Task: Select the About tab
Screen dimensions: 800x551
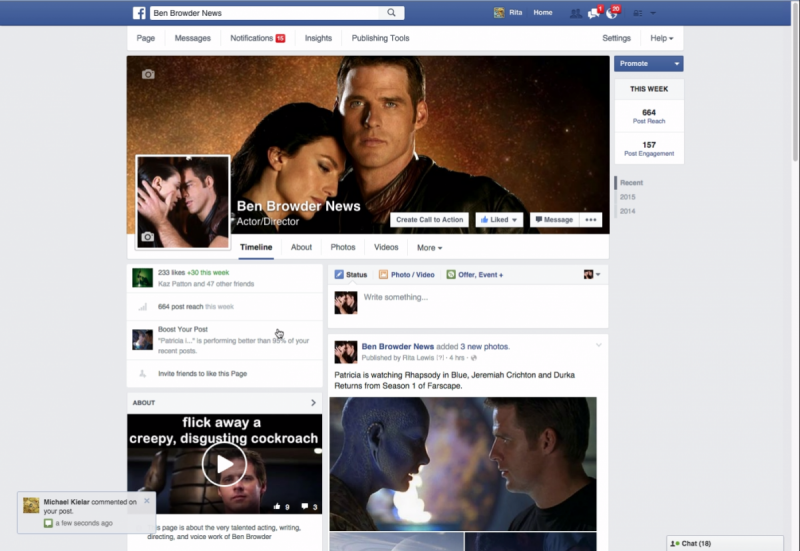Action: 301,247
